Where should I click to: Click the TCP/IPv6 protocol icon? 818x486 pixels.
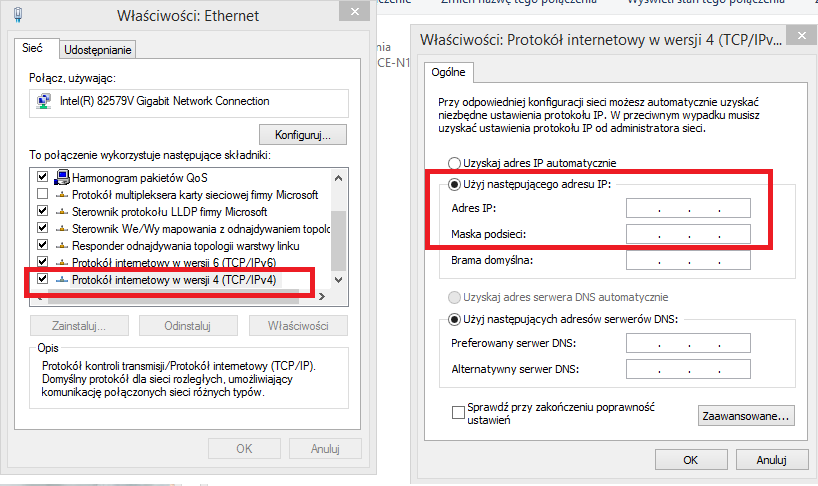(62, 262)
